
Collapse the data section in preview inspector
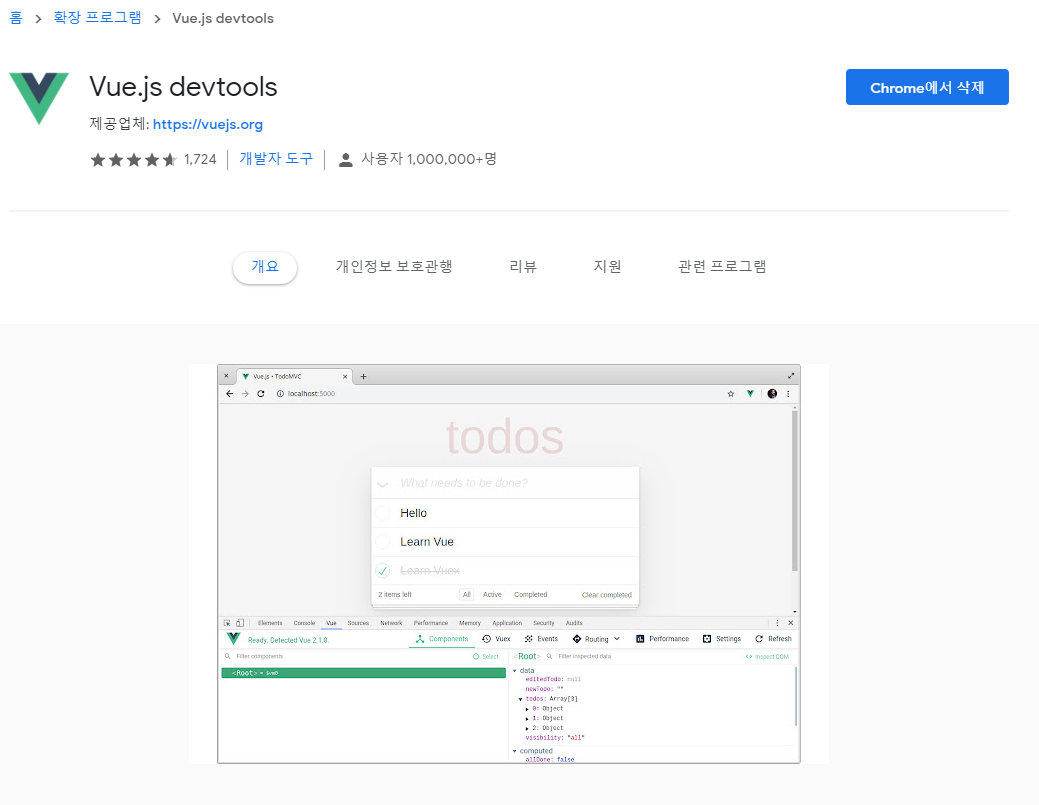[x=515, y=671]
